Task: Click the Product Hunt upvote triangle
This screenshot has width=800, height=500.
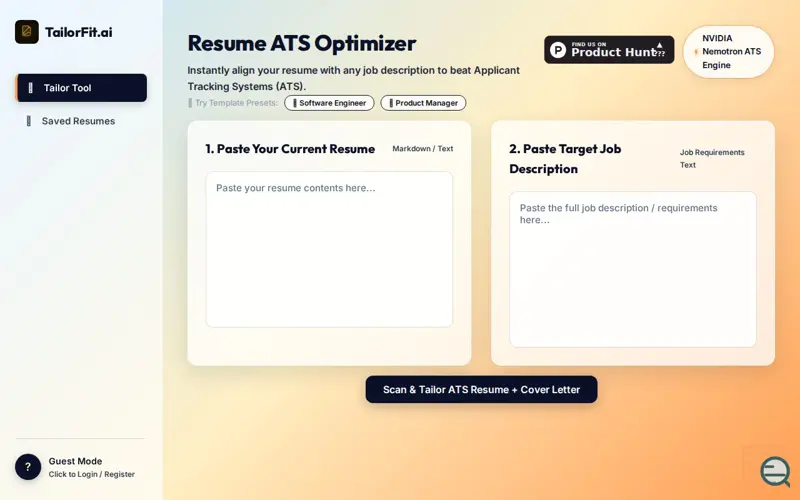Action: pyautogui.click(x=659, y=45)
